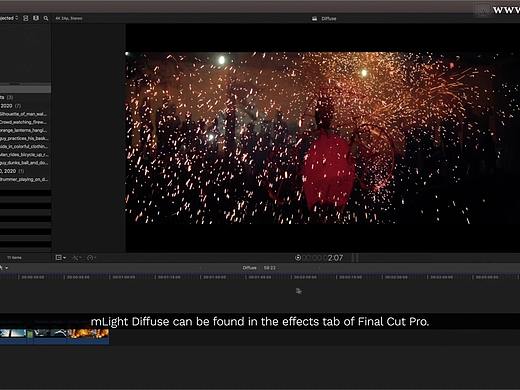The width and height of the screenshot is (520, 390).
Task: Select the date group with count (1)
Action: click(12, 171)
